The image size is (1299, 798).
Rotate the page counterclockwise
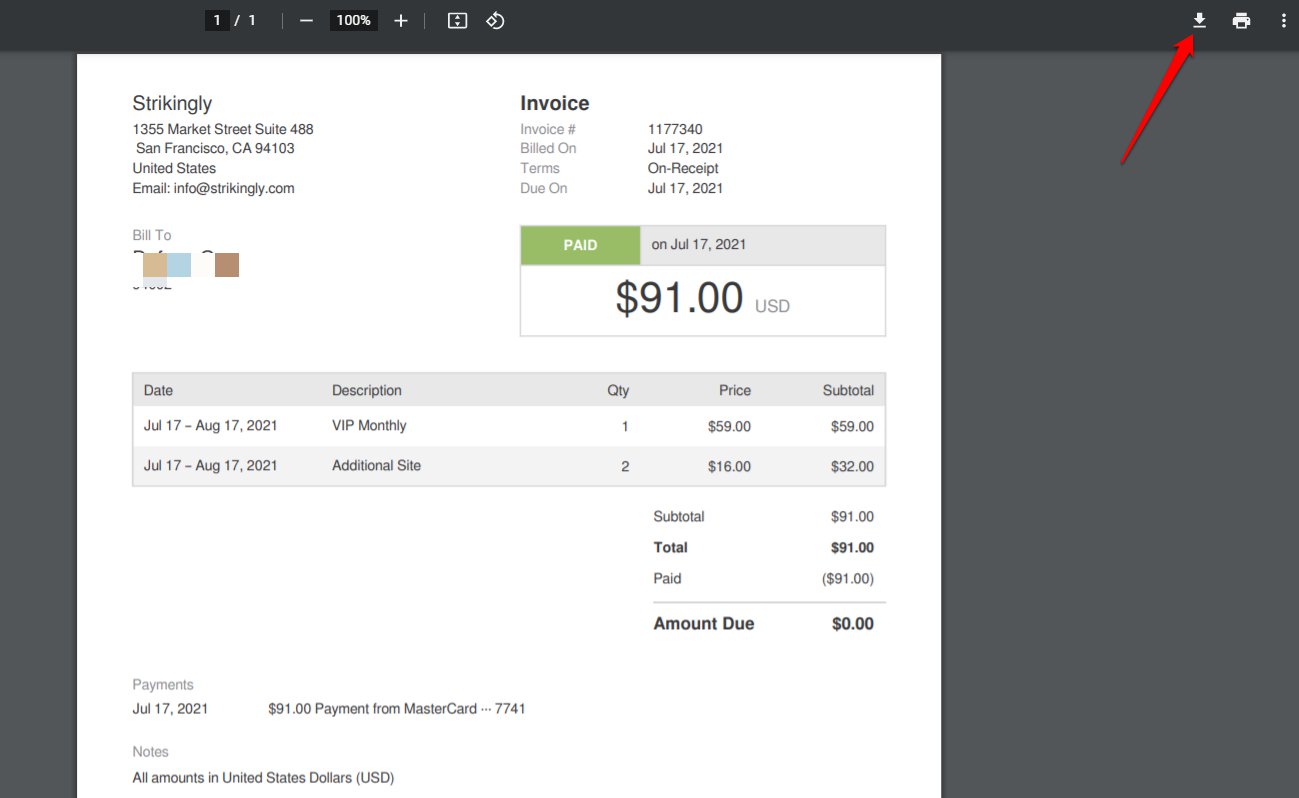[x=495, y=20]
